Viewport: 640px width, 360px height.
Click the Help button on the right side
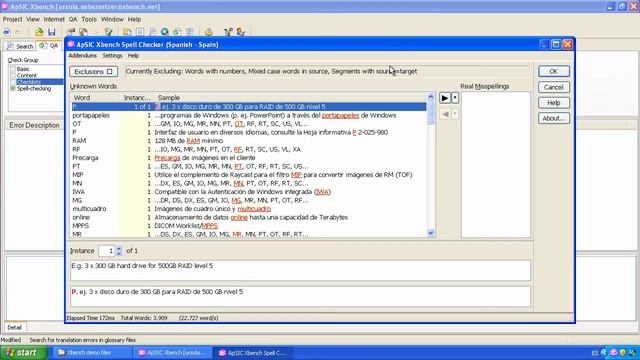[553, 103]
